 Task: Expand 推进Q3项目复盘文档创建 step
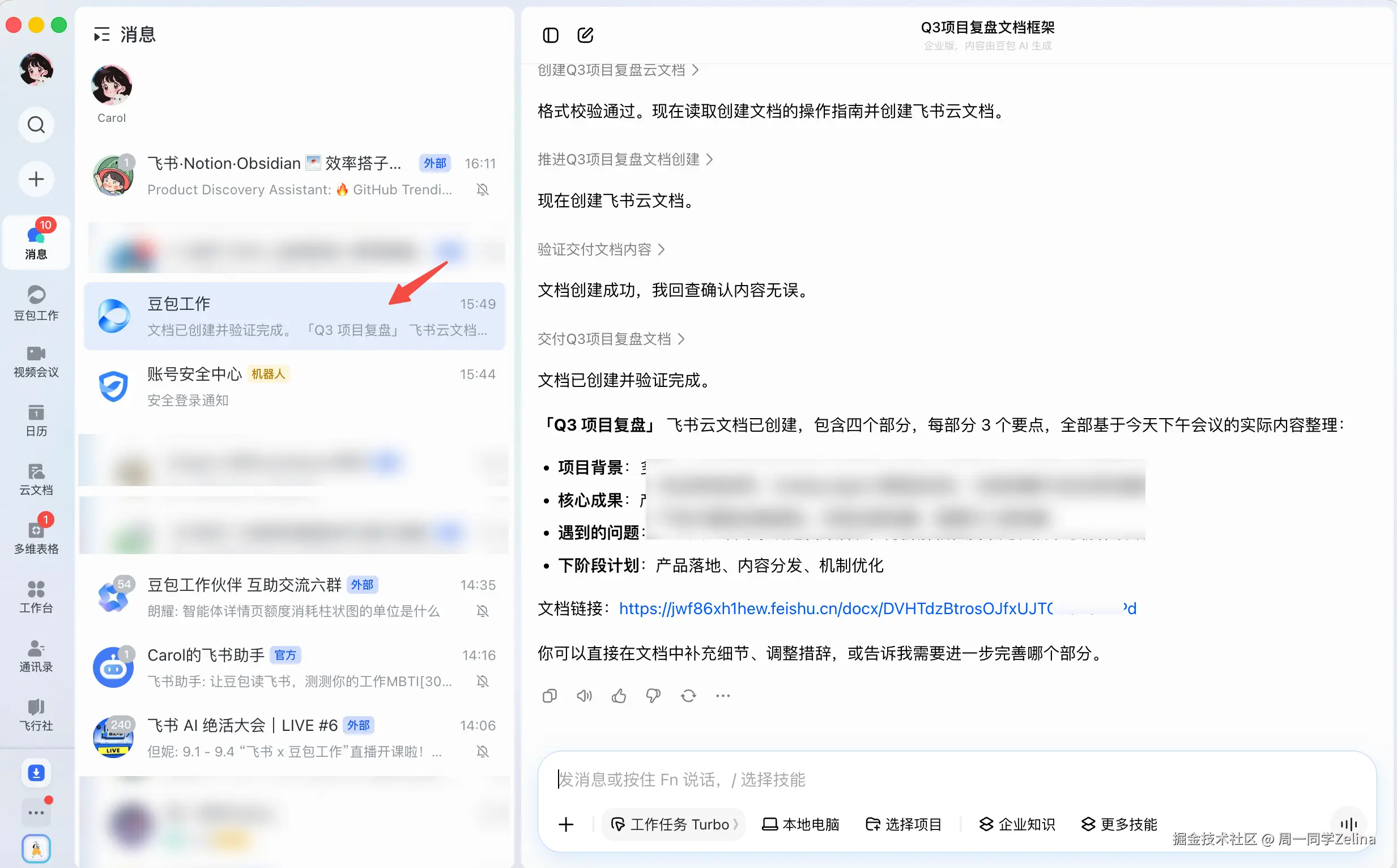pyautogui.click(x=625, y=159)
